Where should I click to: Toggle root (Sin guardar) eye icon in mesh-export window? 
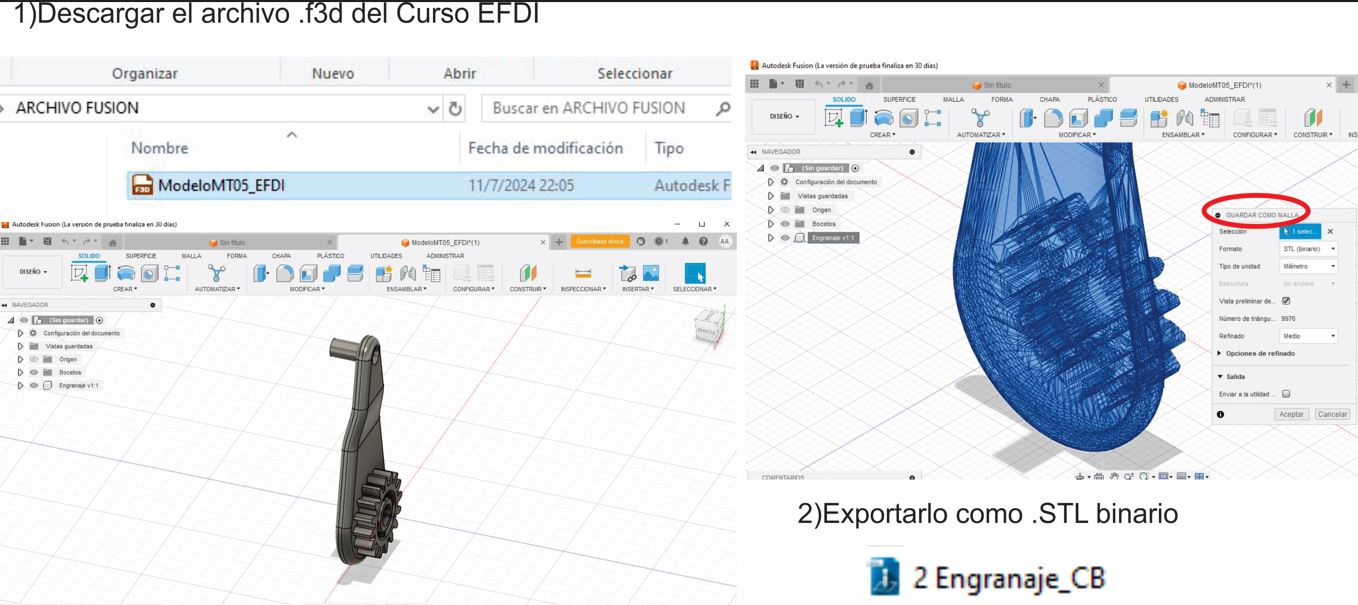775,168
